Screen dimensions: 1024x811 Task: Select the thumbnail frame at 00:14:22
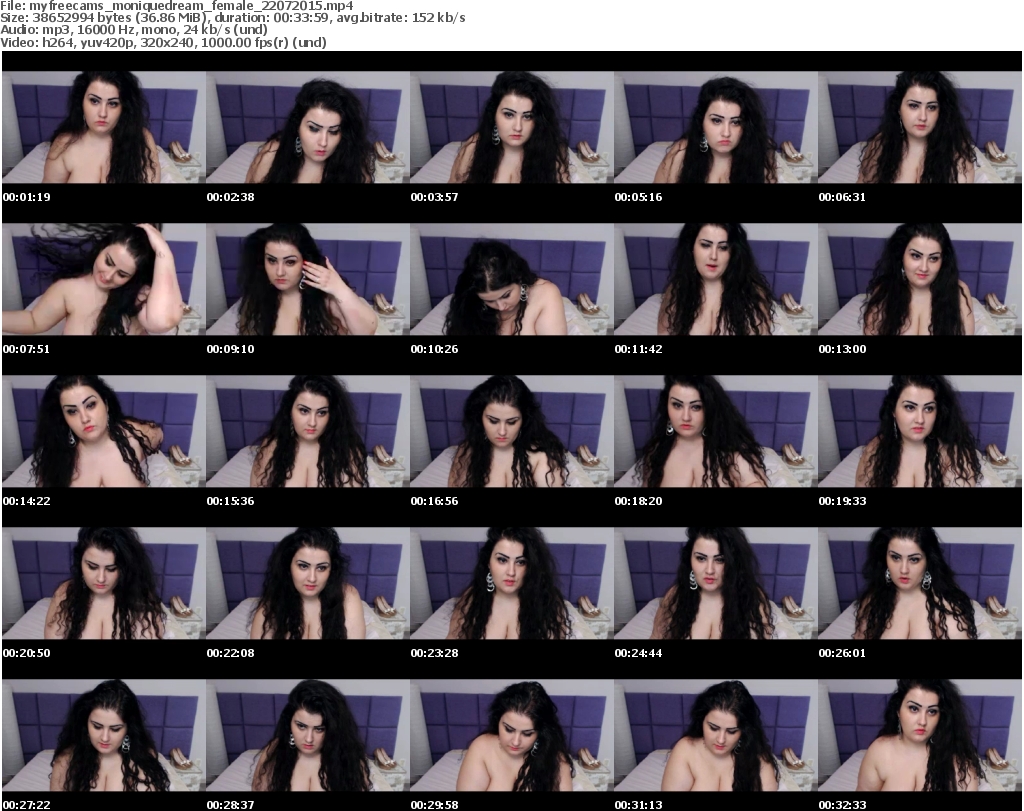pos(104,431)
